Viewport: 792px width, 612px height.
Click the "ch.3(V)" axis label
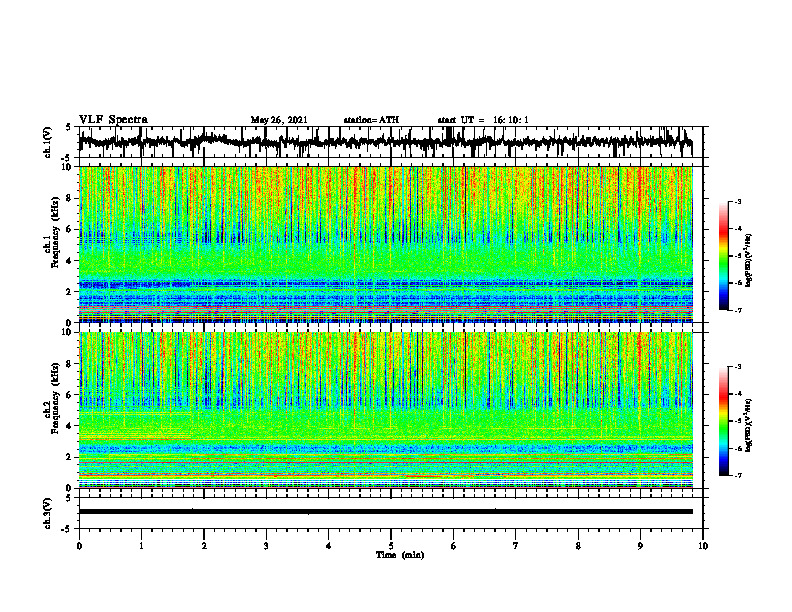[x=48, y=513]
